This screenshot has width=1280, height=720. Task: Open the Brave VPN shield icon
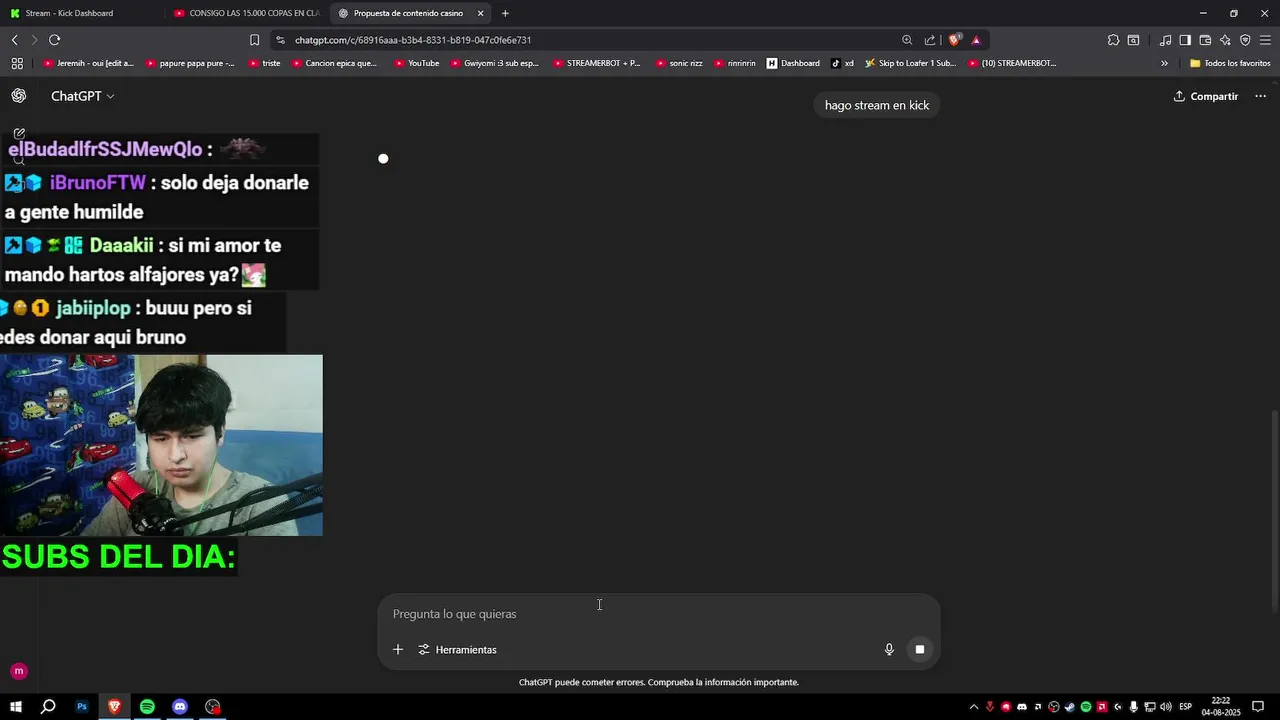1245,40
